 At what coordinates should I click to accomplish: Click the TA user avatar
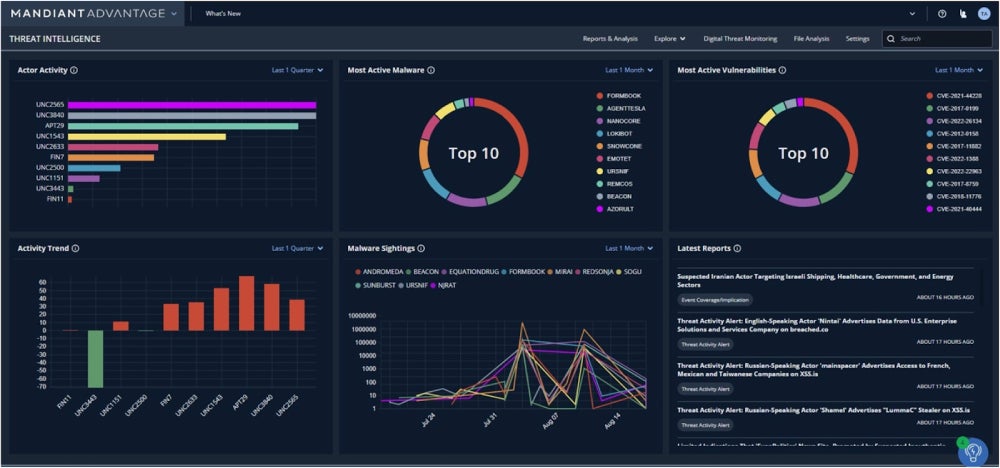[984, 14]
